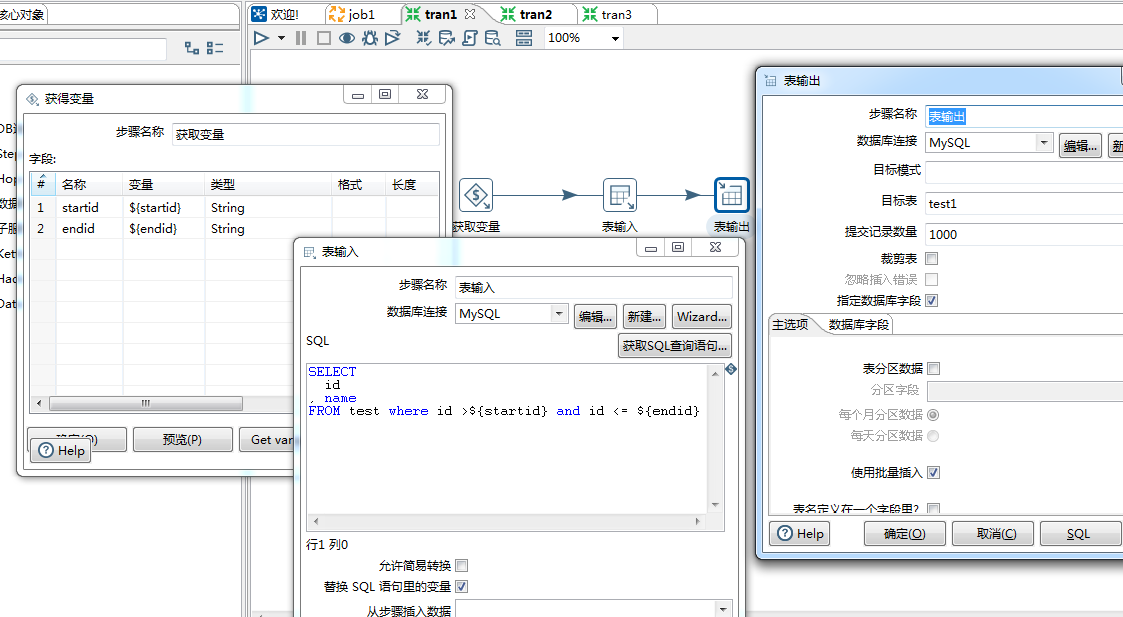Verify the transformation icon

coord(423,38)
